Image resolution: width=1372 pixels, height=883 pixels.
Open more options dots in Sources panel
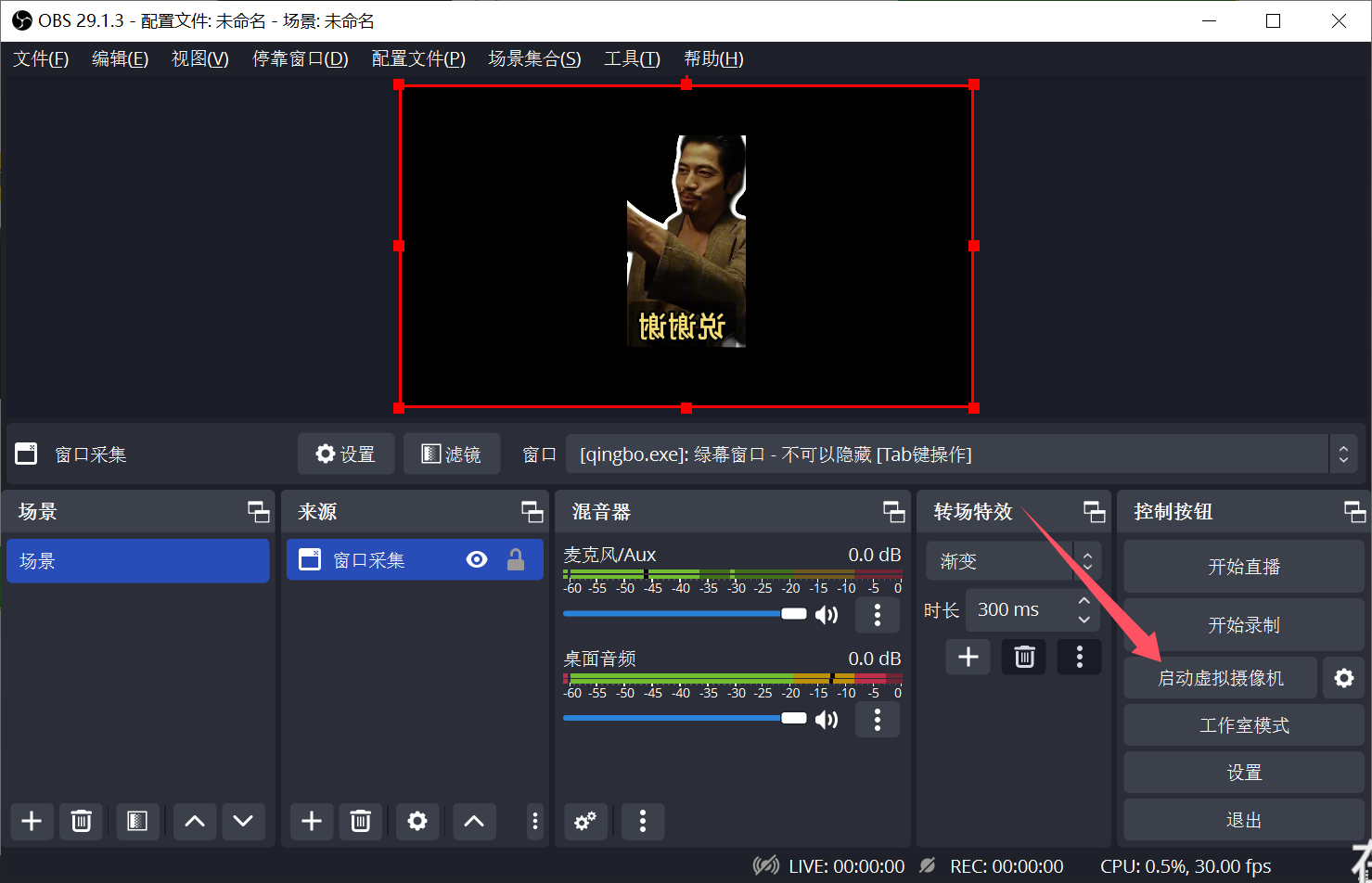pos(535,821)
